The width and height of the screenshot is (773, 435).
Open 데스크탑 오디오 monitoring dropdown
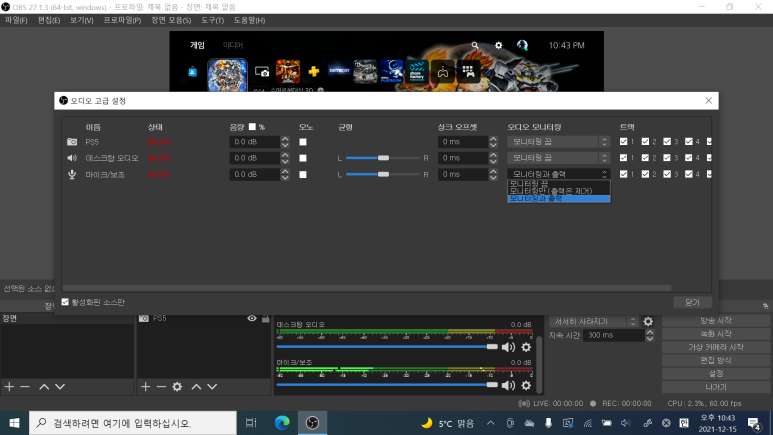click(559, 158)
